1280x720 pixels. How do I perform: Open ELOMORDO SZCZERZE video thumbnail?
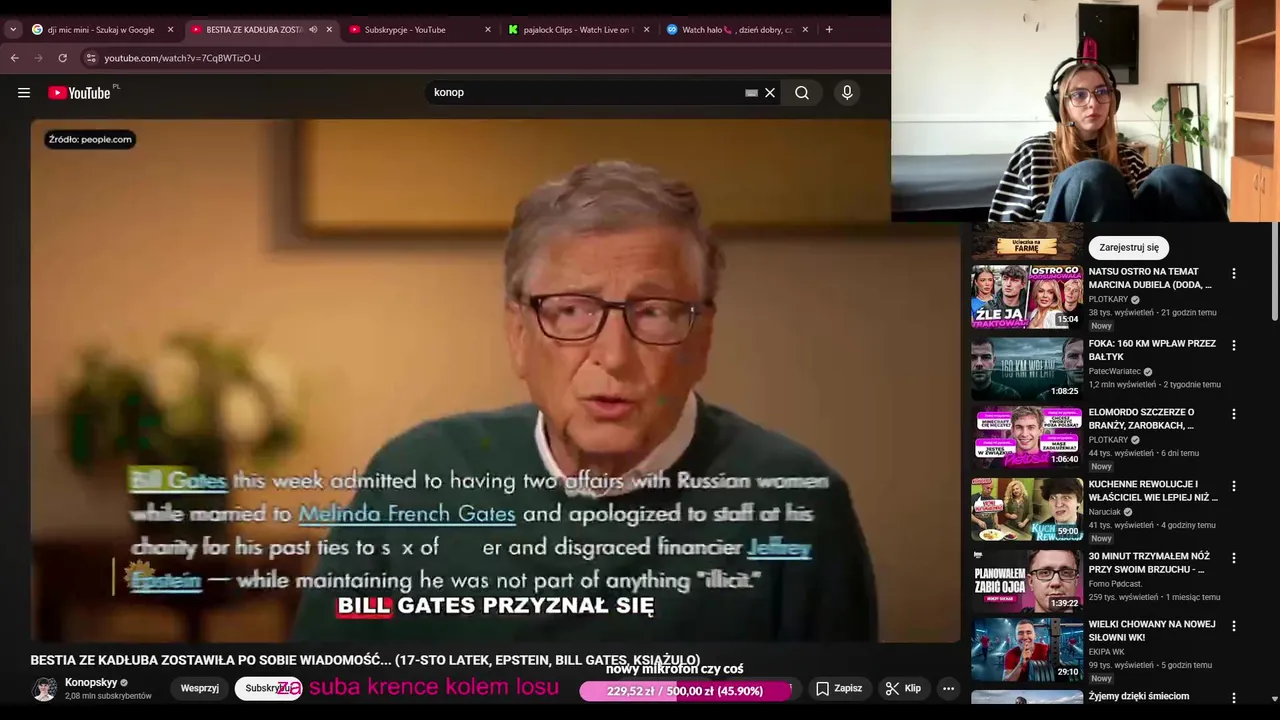[x=1027, y=437]
